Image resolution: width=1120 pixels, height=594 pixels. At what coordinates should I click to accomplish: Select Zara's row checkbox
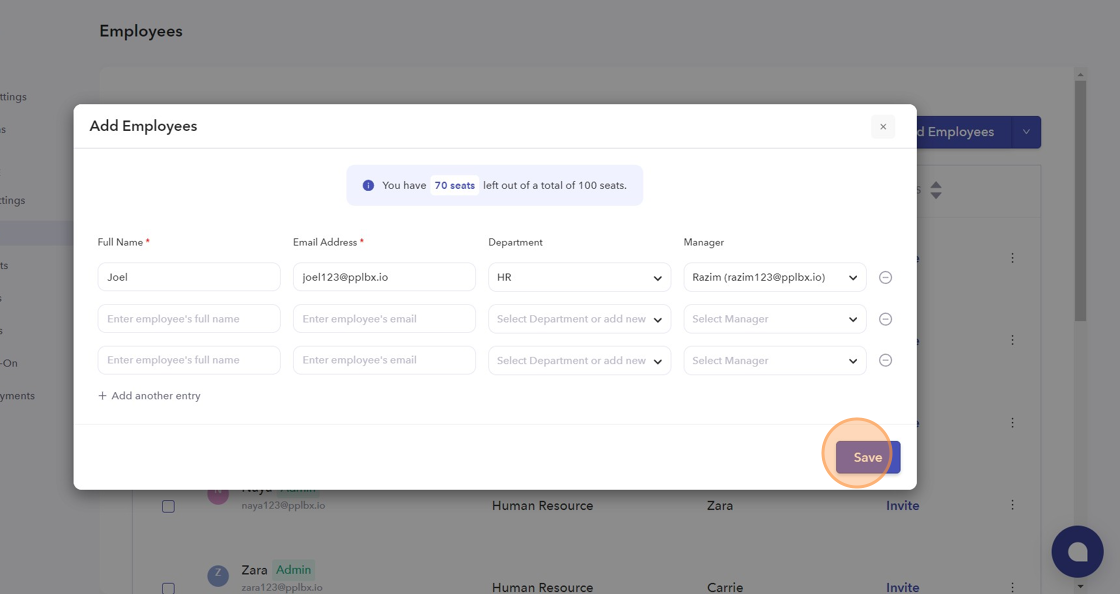tap(168, 588)
